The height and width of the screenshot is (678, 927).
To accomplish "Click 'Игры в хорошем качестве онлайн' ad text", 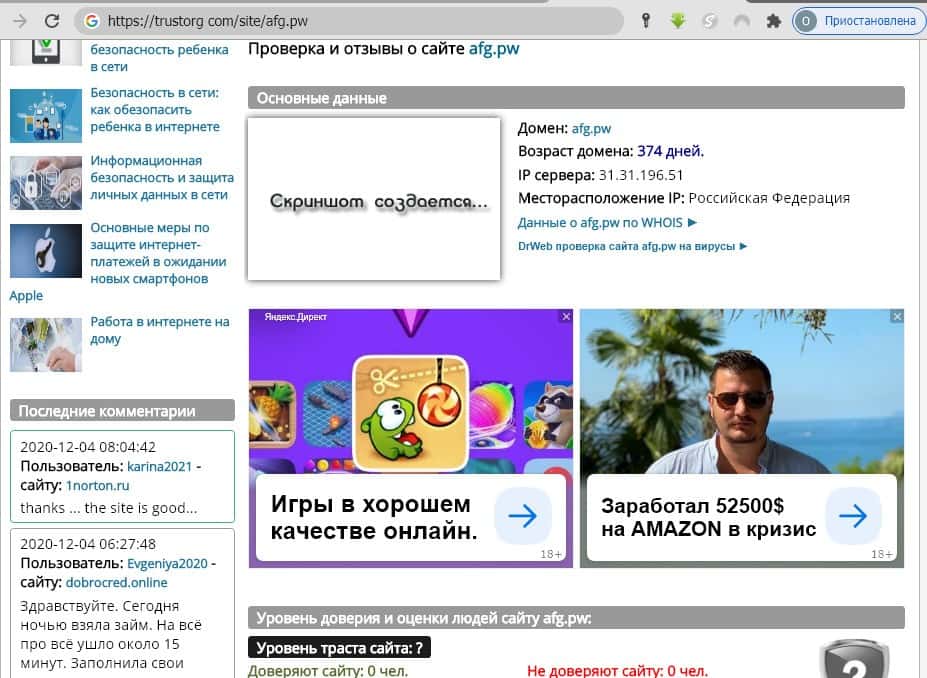I will [x=374, y=517].
